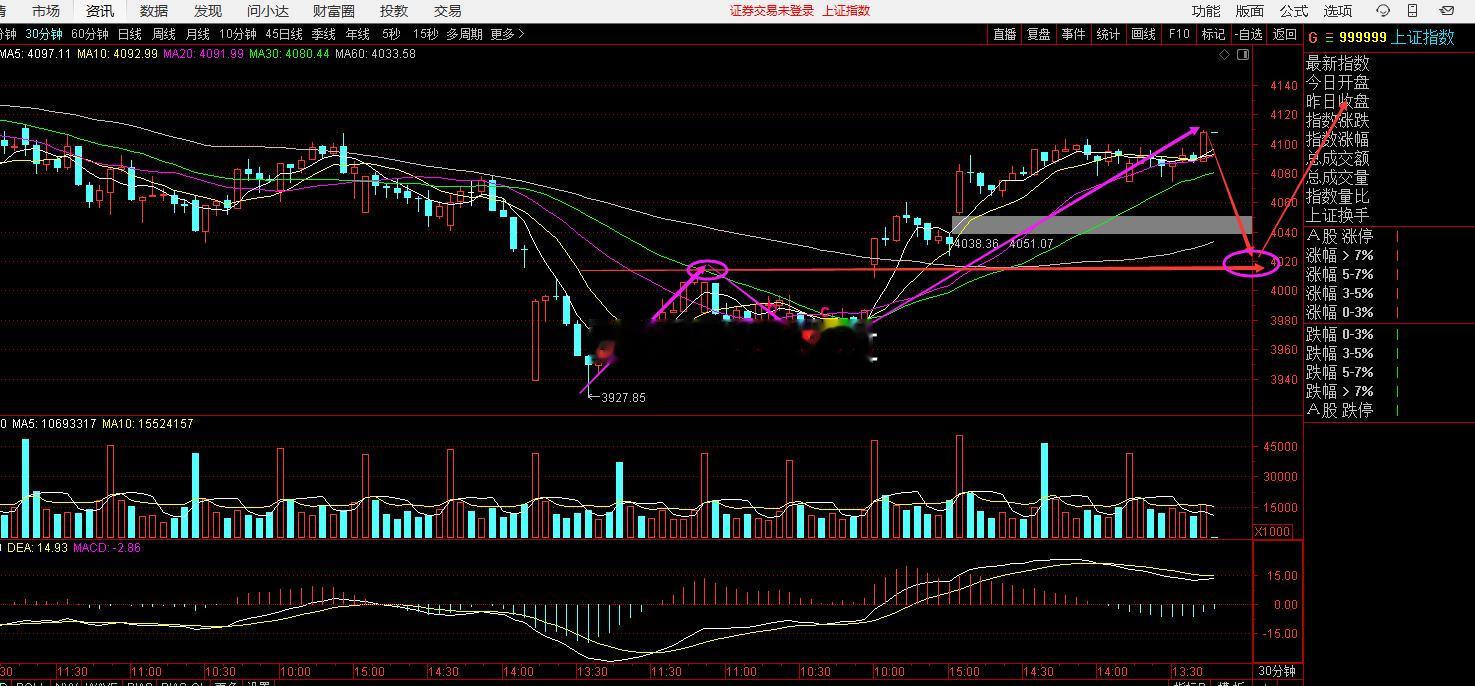This screenshot has height=686, width=1475.
Task: Click the green lines icon before 999999
Action: pos(1329,37)
